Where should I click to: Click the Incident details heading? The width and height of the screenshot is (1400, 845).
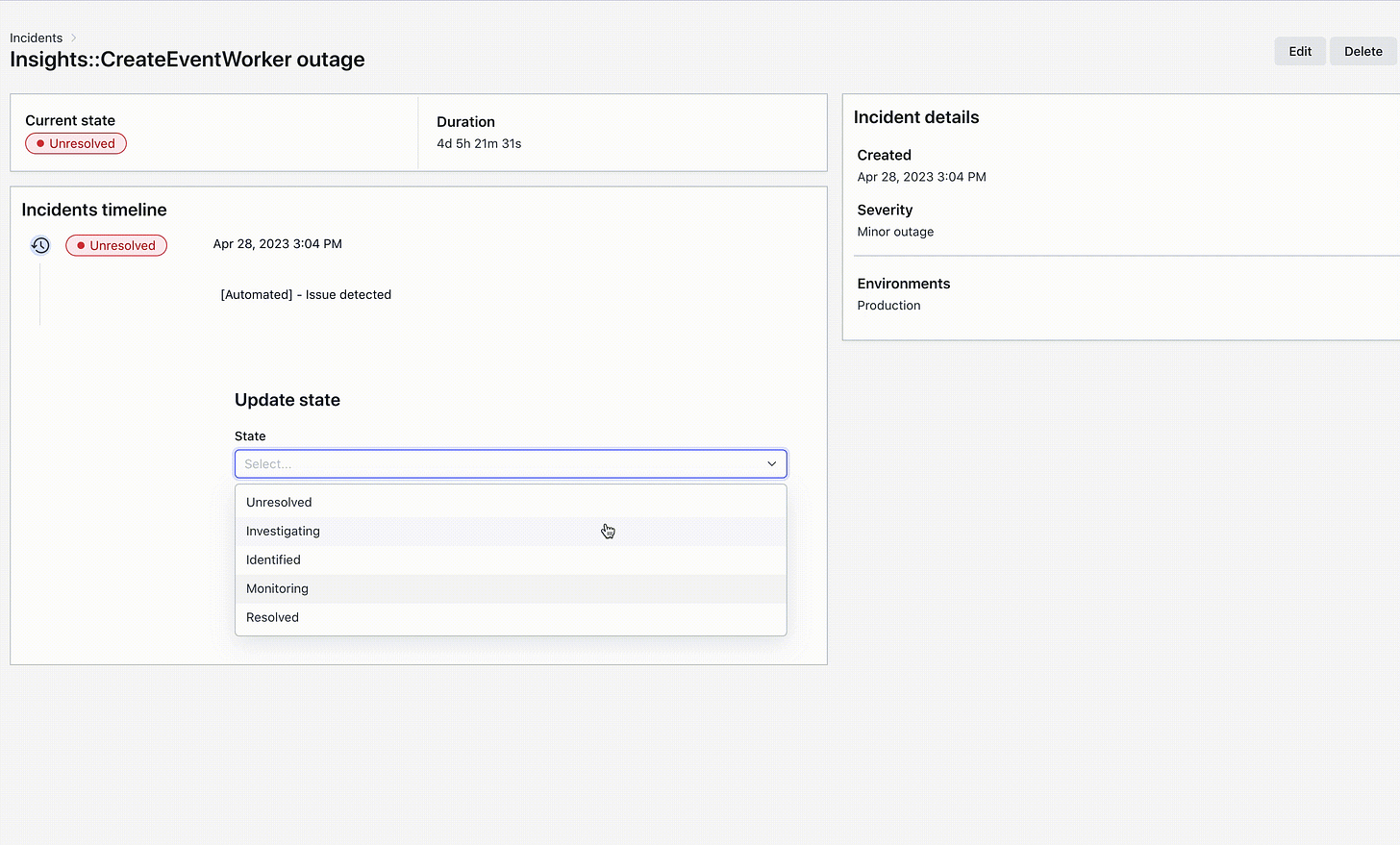coord(916,117)
